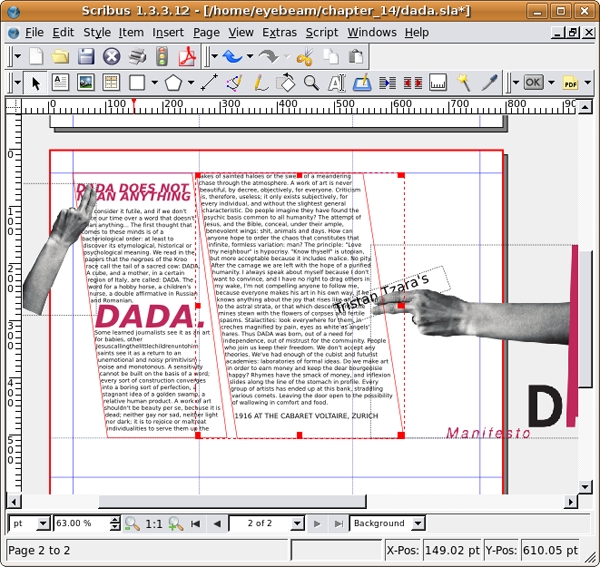Select the Insert Table tool

click(110, 83)
